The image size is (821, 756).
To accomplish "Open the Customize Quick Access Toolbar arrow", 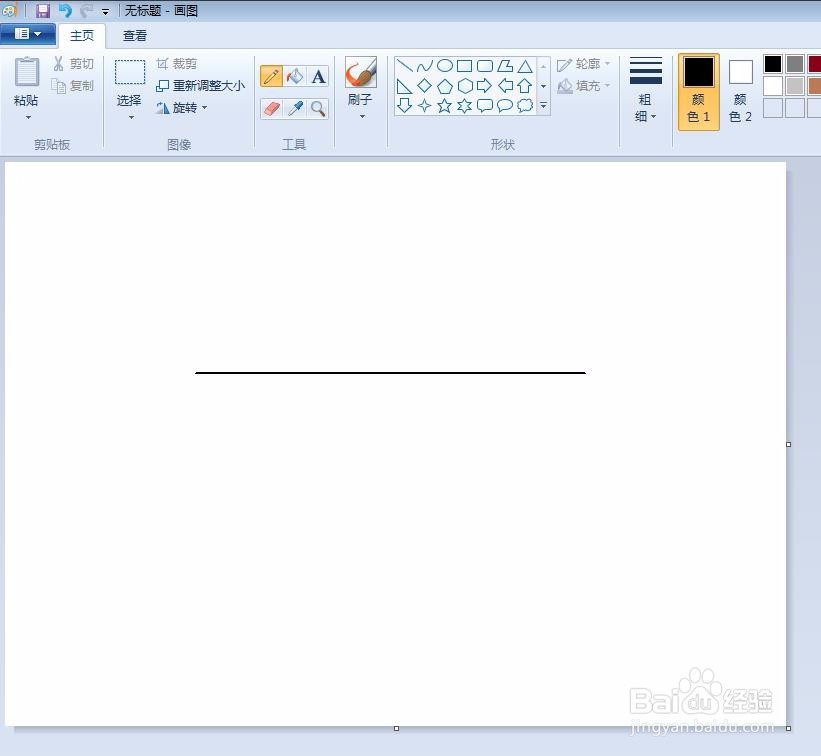I will (105, 12).
